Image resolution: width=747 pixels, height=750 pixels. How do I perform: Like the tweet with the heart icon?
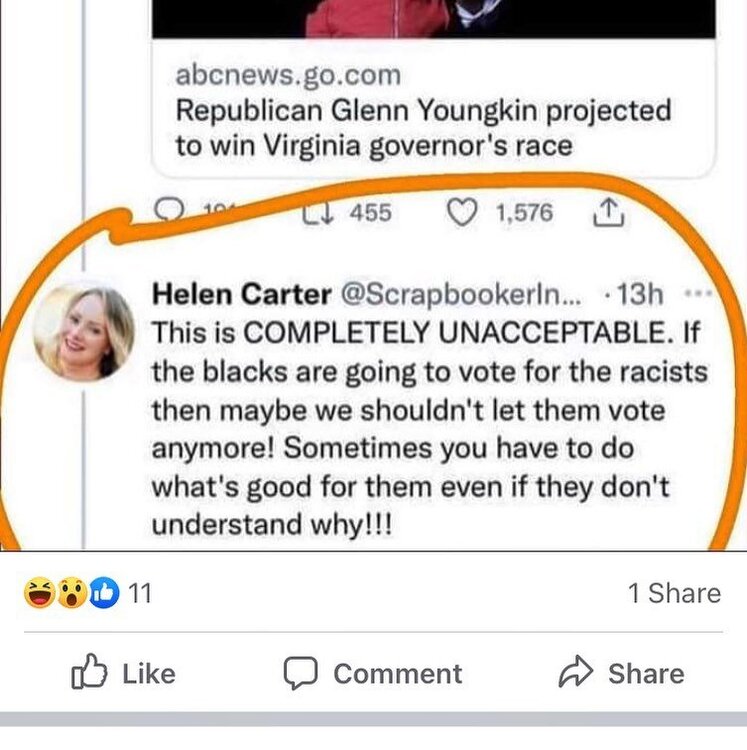tap(461, 212)
